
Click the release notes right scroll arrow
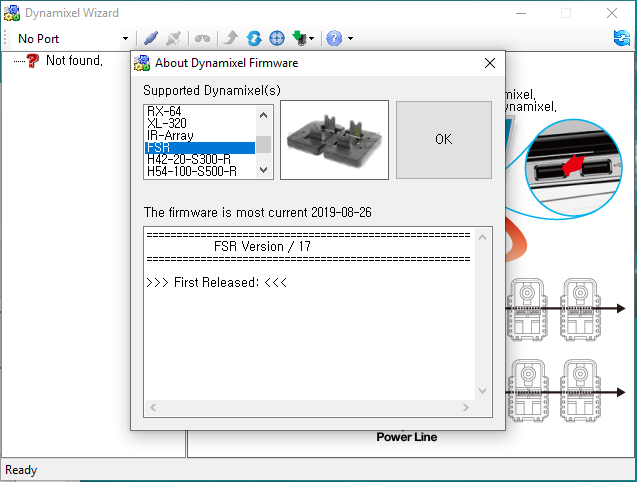point(466,407)
